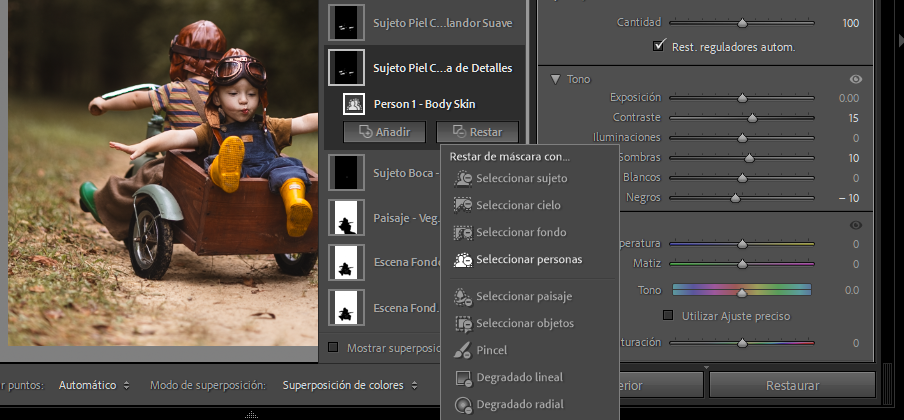Adjust the Exposición slider
Viewport: 904px width, 420px height.
click(742, 98)
